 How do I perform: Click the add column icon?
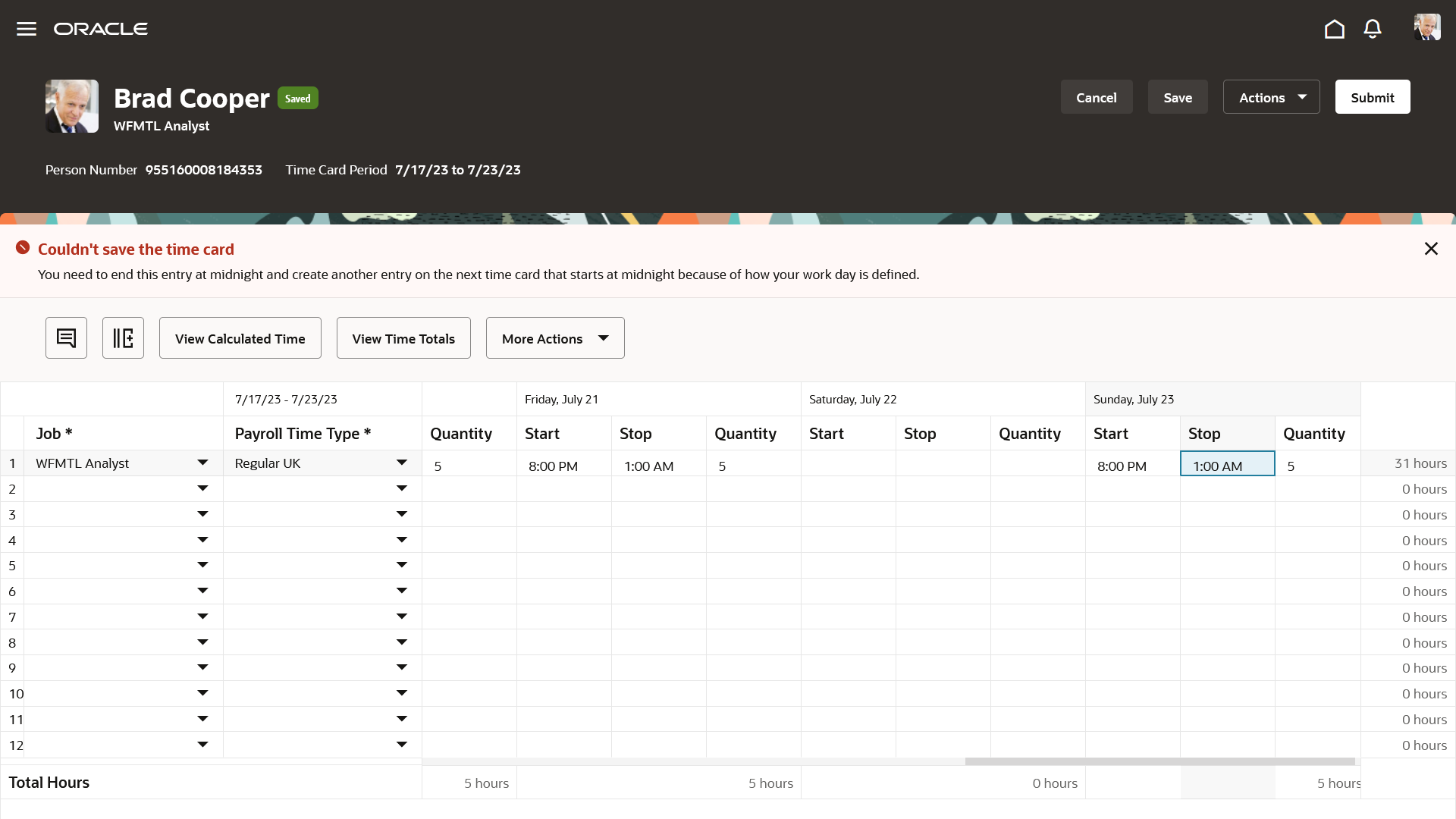[x=123, y=337]
